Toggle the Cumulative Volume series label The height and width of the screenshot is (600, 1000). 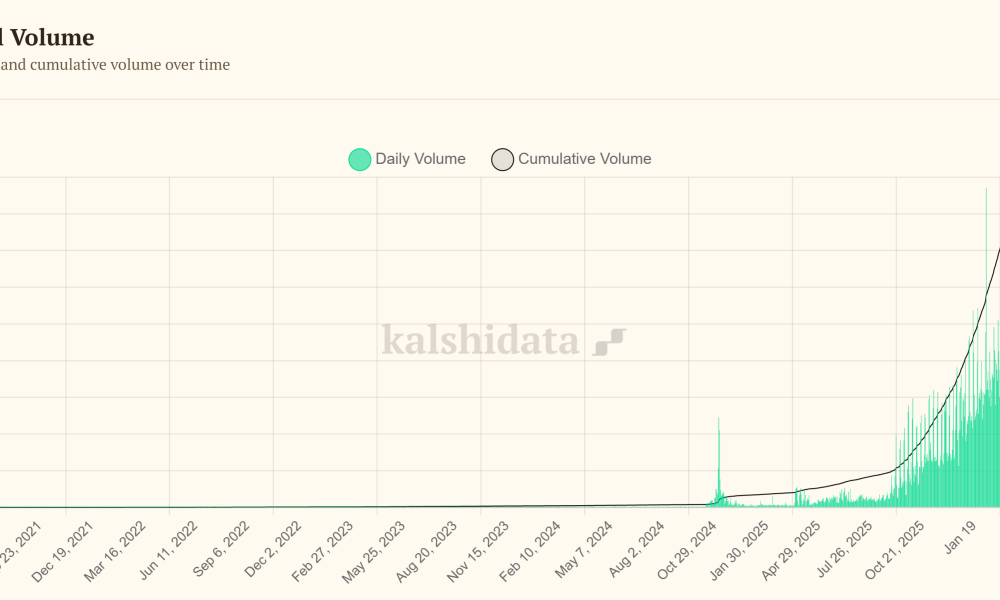pyautogui.click(x=584, y=159)
